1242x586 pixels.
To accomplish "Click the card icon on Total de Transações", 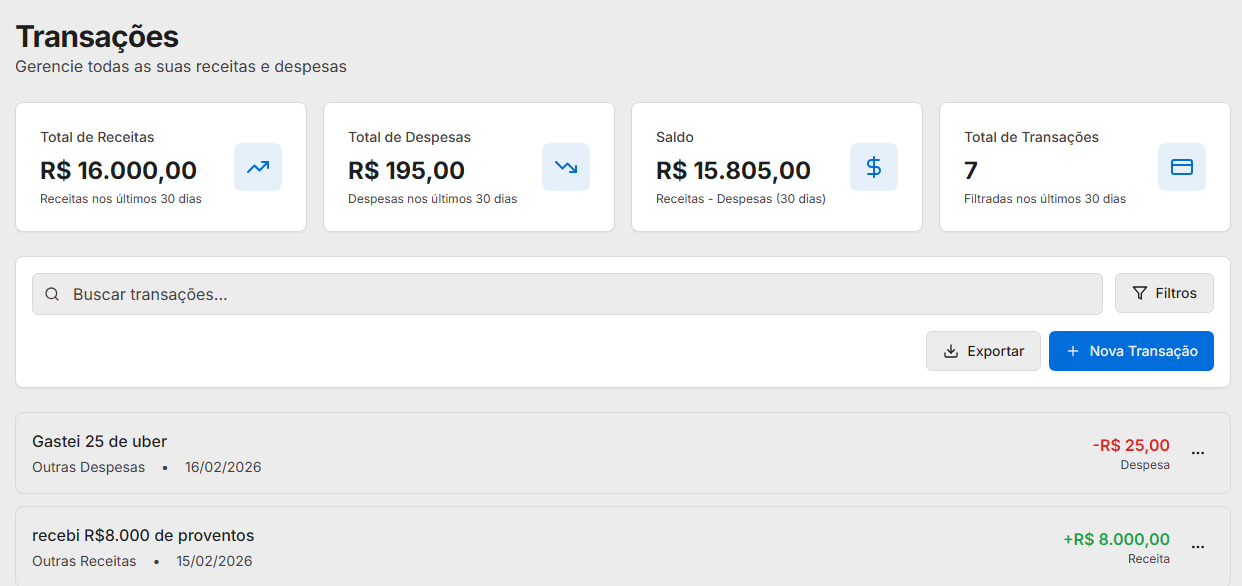I will pos(1182,167).
